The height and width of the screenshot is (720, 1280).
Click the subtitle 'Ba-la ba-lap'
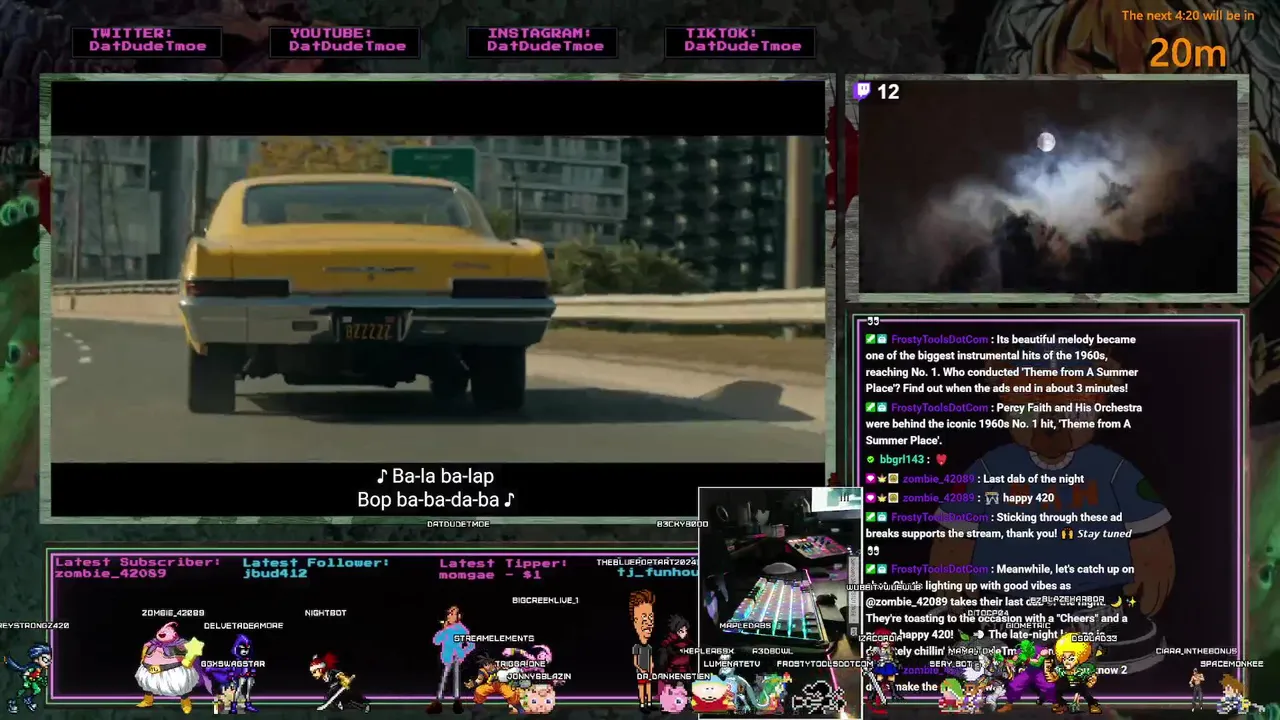click(435, 476)
